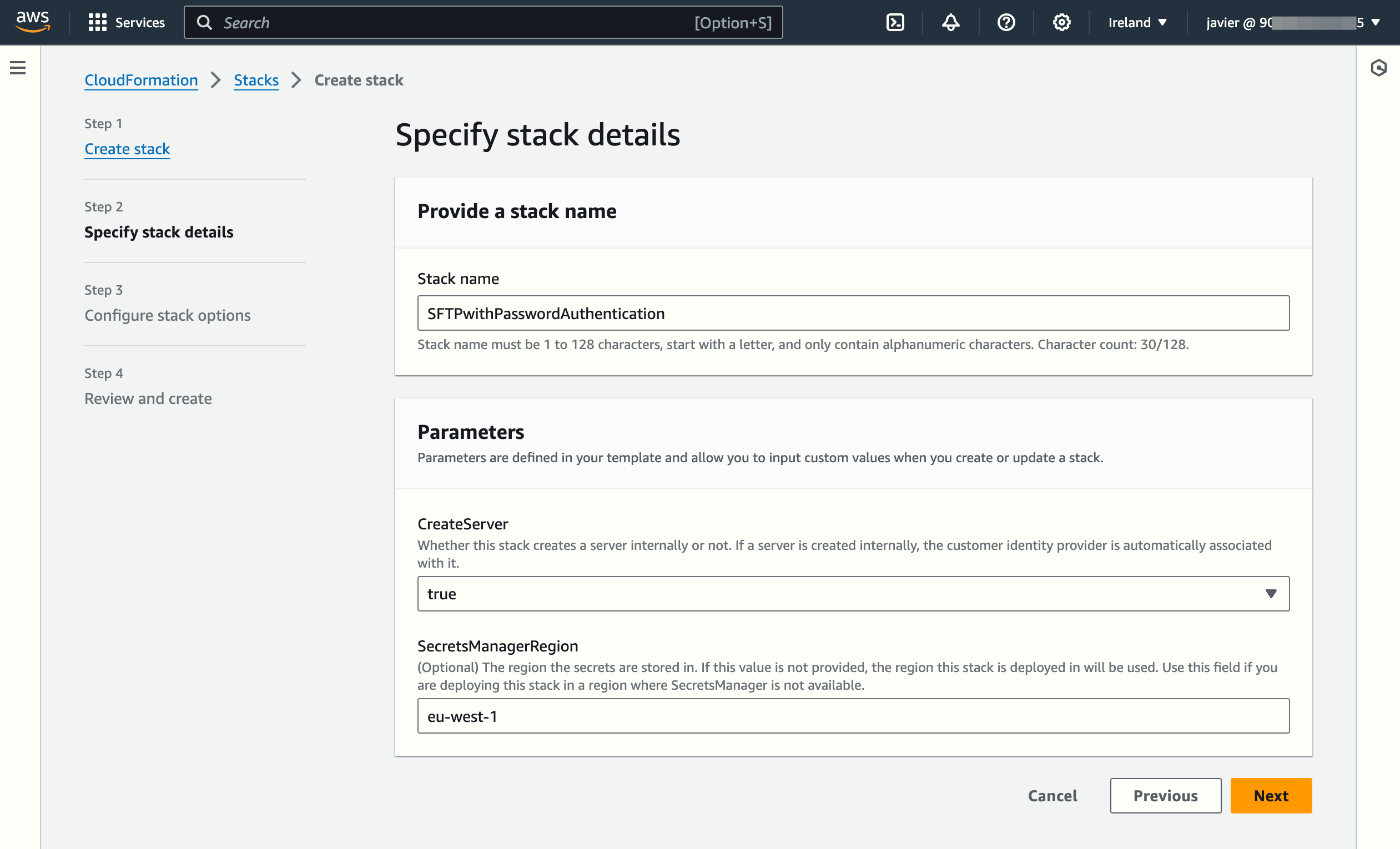Open AWS CloudShell terminal
This screenshot has height=849, width=1400.
tap(895, 22)
